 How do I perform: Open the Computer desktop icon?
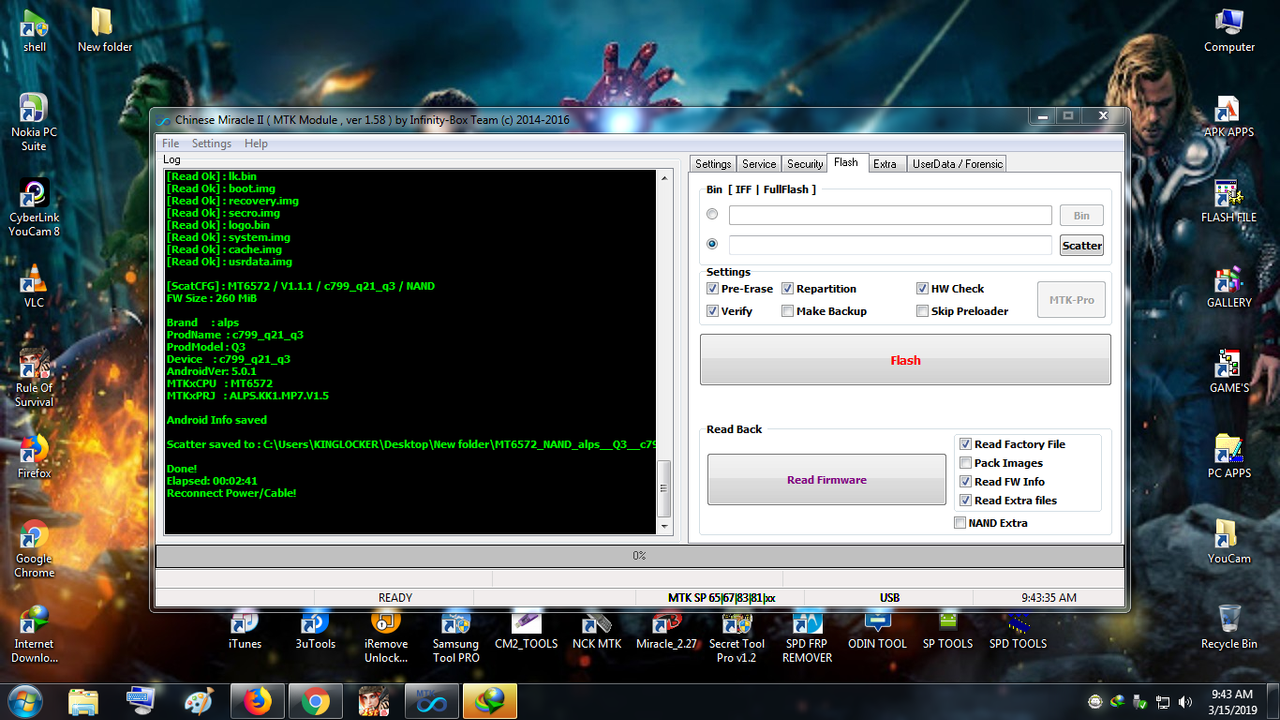tap(1229, 30)
